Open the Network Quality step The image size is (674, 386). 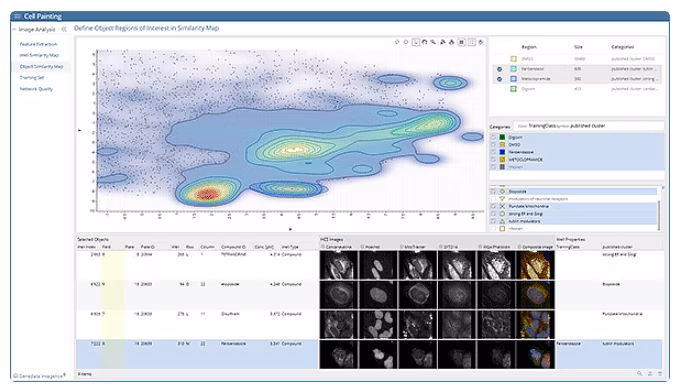tap(36, 89)
